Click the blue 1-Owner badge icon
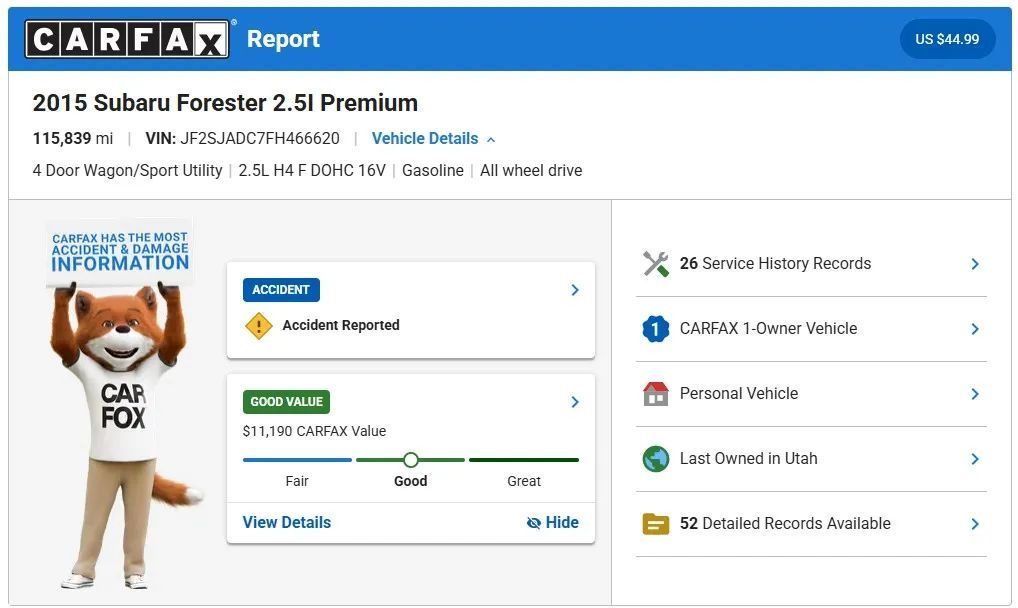The image size is (1018, 608). (x=656, y=329)
